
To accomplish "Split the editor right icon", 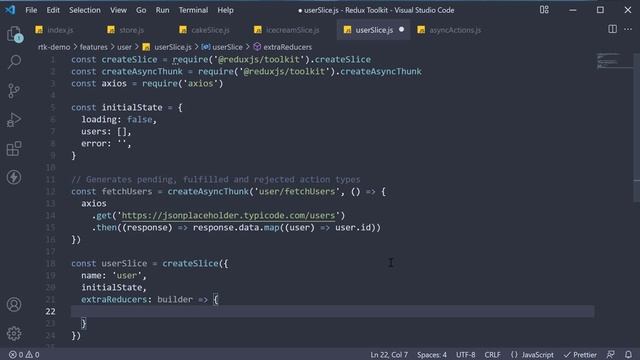I will [x=612, y=29].
